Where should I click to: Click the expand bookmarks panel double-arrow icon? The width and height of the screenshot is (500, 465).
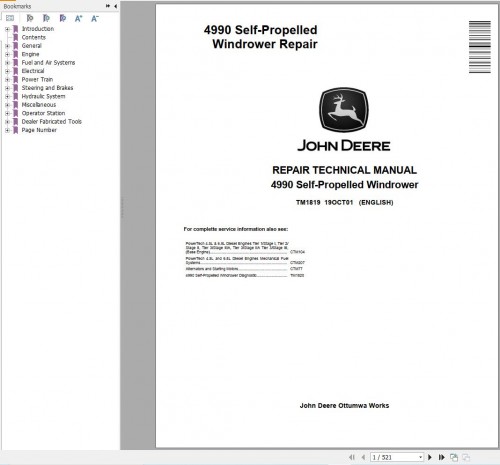coord(108,6)
